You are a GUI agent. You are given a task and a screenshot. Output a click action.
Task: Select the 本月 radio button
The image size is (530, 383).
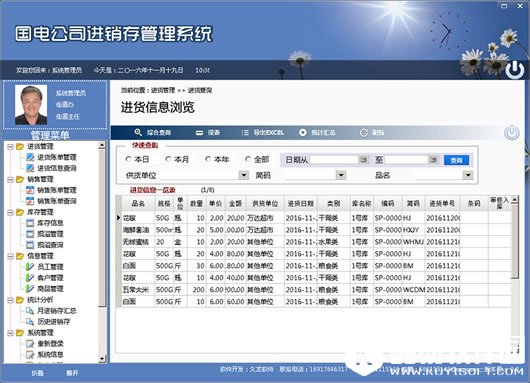point(168,159)
